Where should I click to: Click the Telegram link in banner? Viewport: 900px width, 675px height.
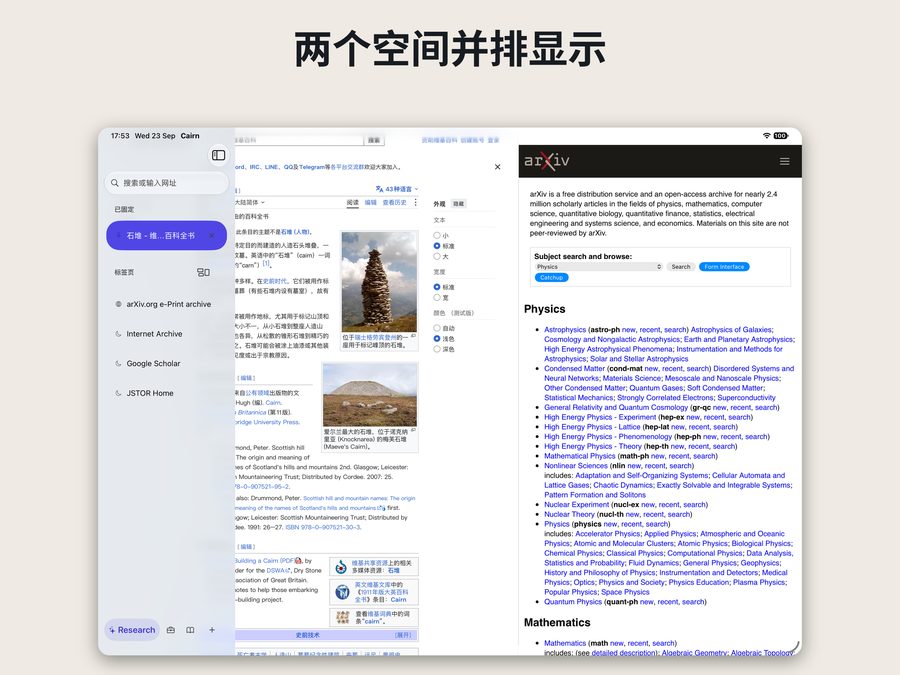(x=312, y=167)
